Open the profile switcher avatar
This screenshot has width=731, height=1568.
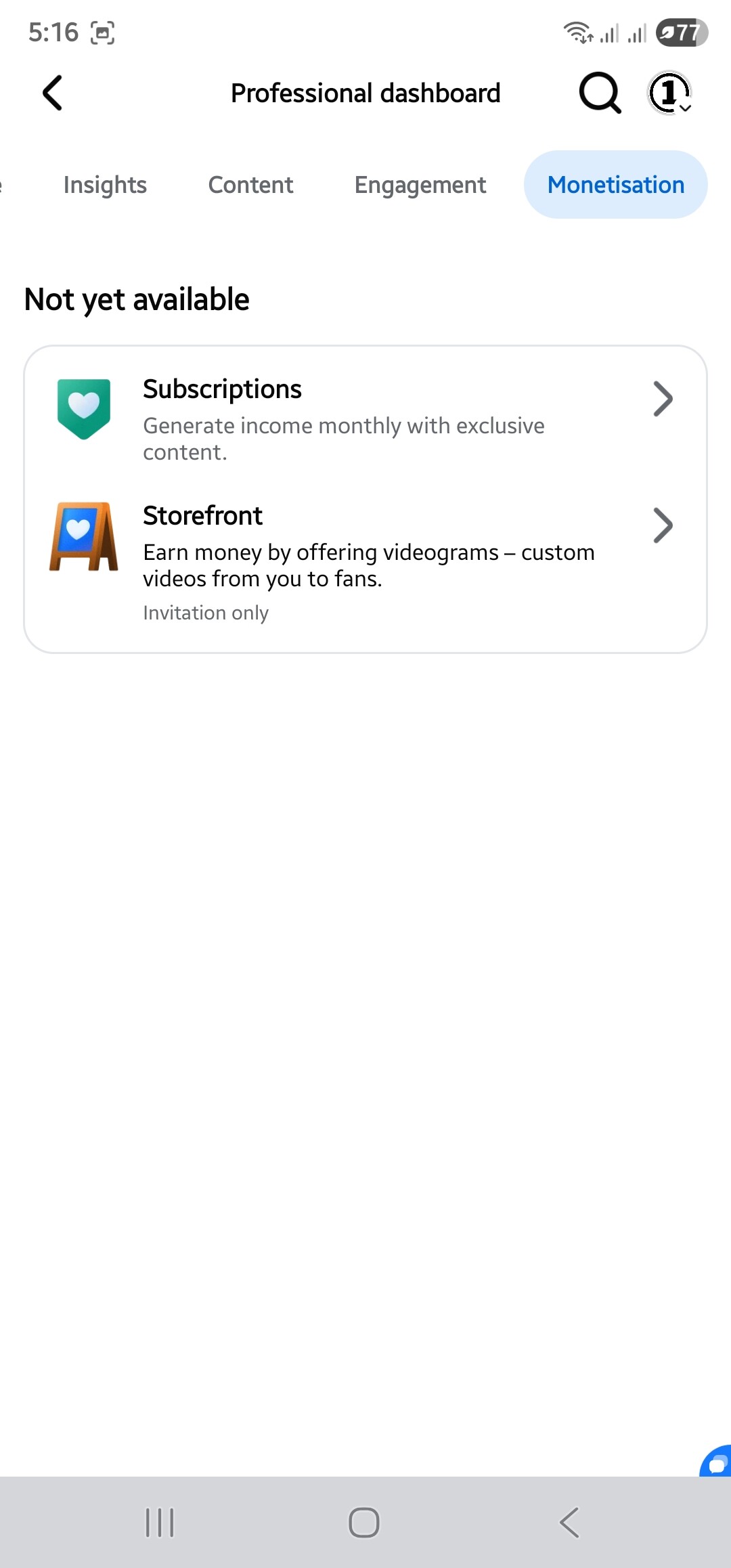pyautogui.click(x=669, y=93)
